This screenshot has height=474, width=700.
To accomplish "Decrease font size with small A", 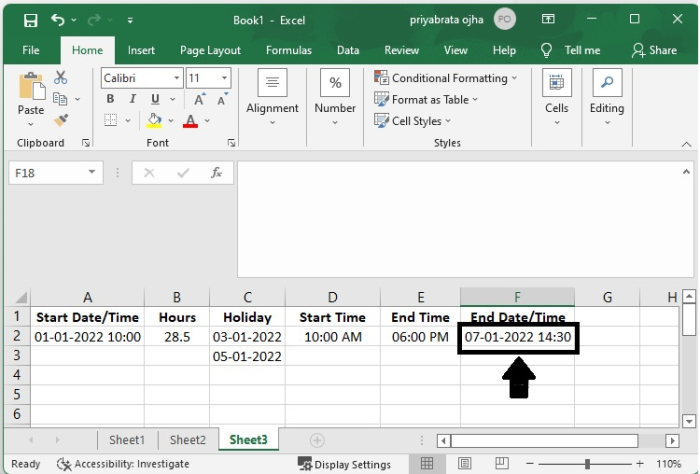I will [222, 99].
